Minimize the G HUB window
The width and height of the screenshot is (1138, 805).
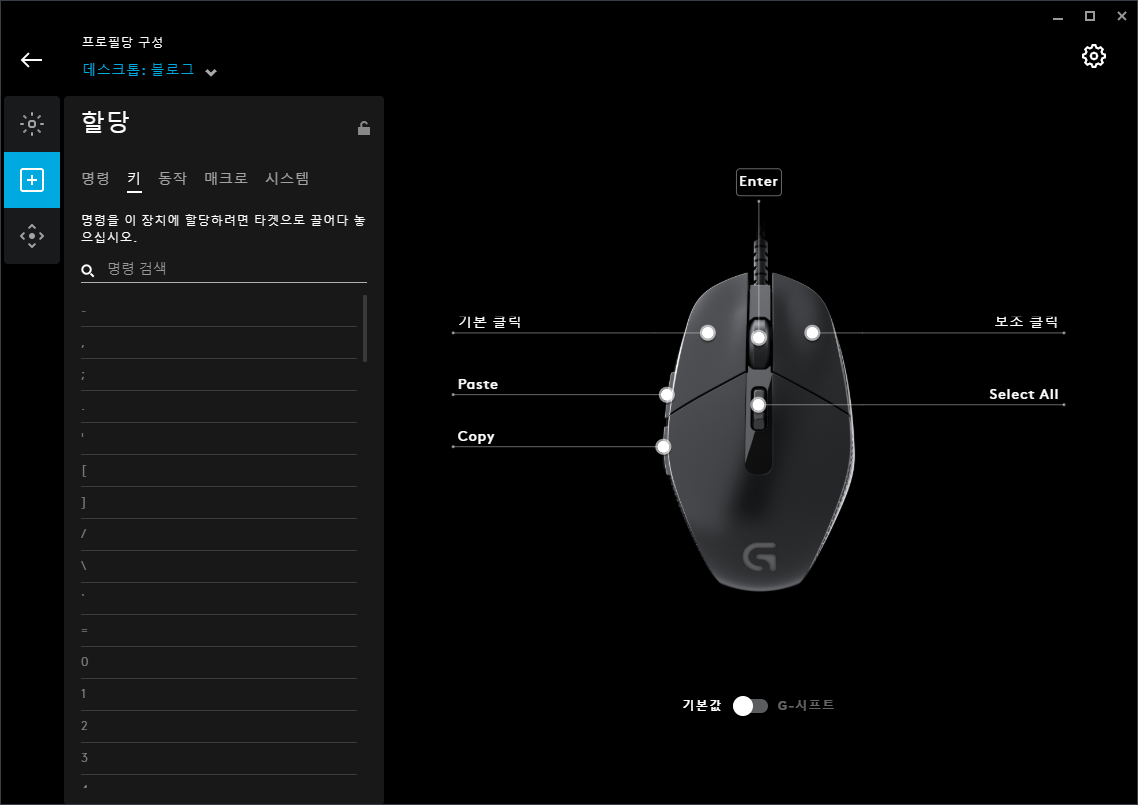(x=1057, y=16)
